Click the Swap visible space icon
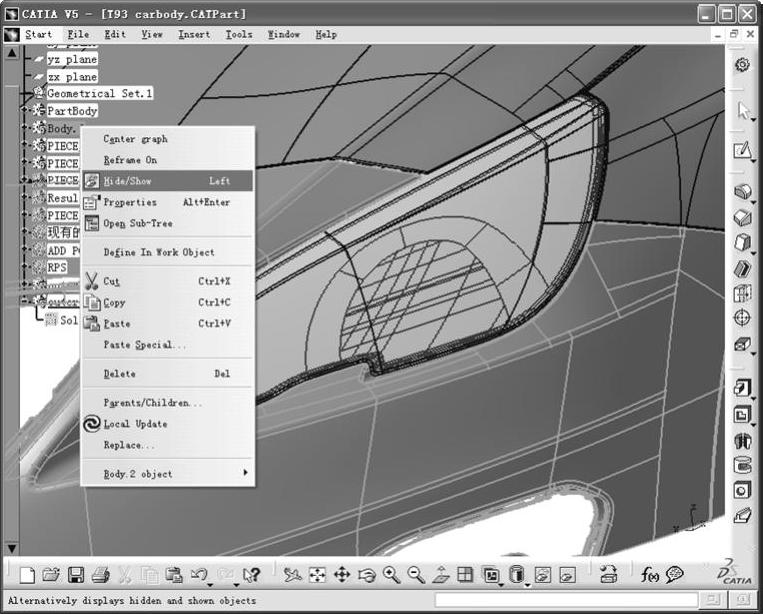This screenshot has width=763, height=614. [x=567, y=575]
